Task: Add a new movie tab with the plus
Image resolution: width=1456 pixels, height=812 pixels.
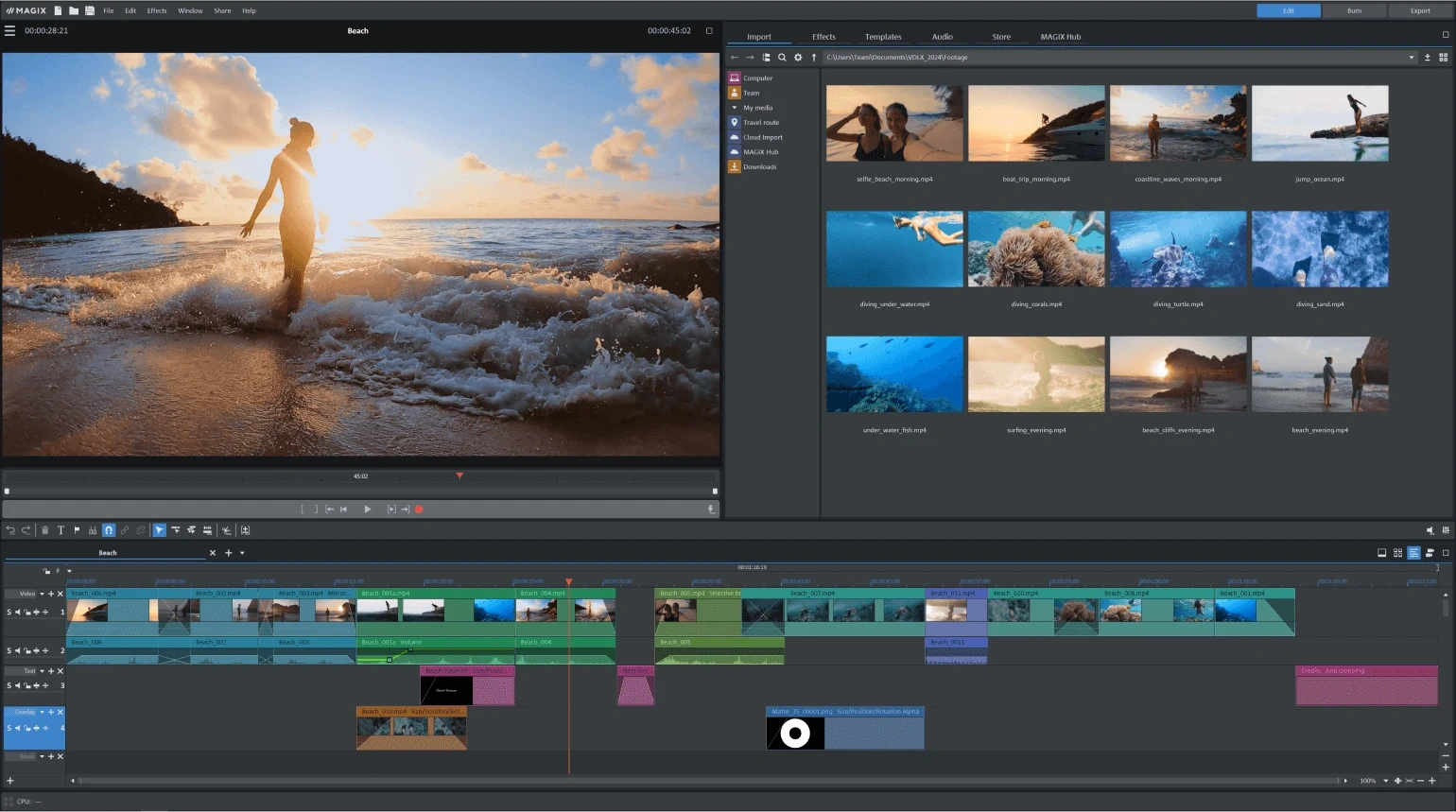Action: (228, 553)
